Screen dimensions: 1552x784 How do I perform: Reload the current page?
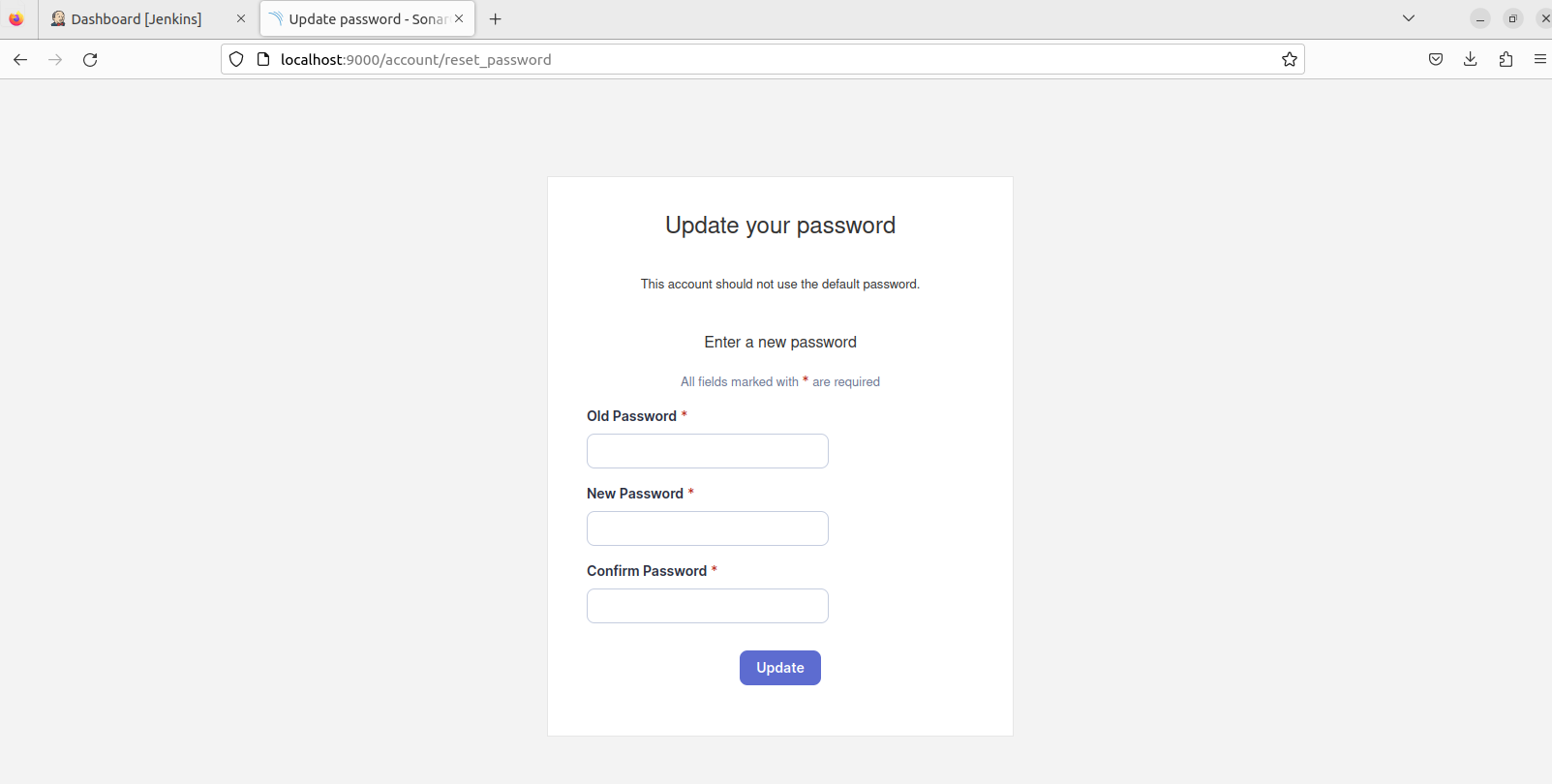90,59
